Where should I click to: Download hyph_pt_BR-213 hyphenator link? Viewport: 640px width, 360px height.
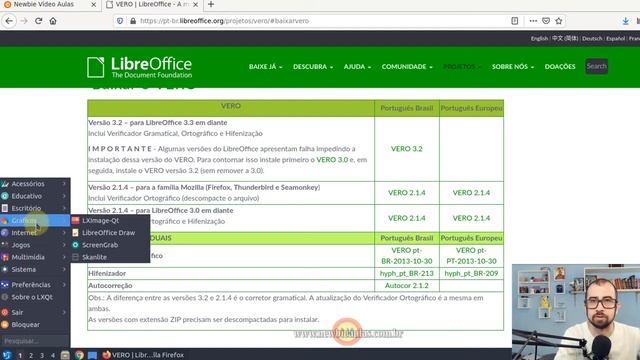[407, 273]
